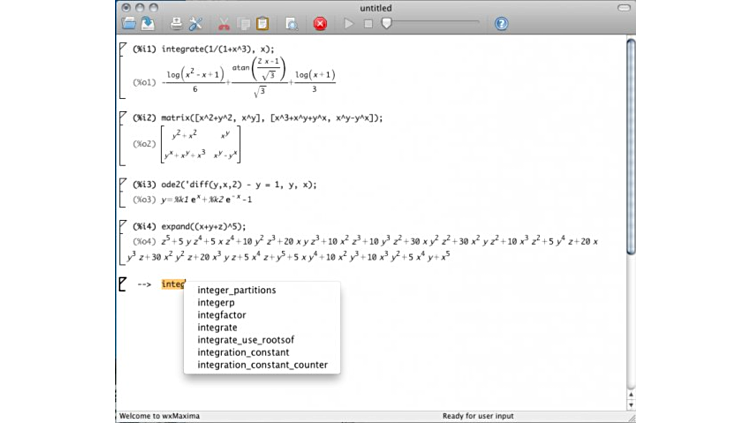Open help using the blue question icon

(x=502, y=23)
